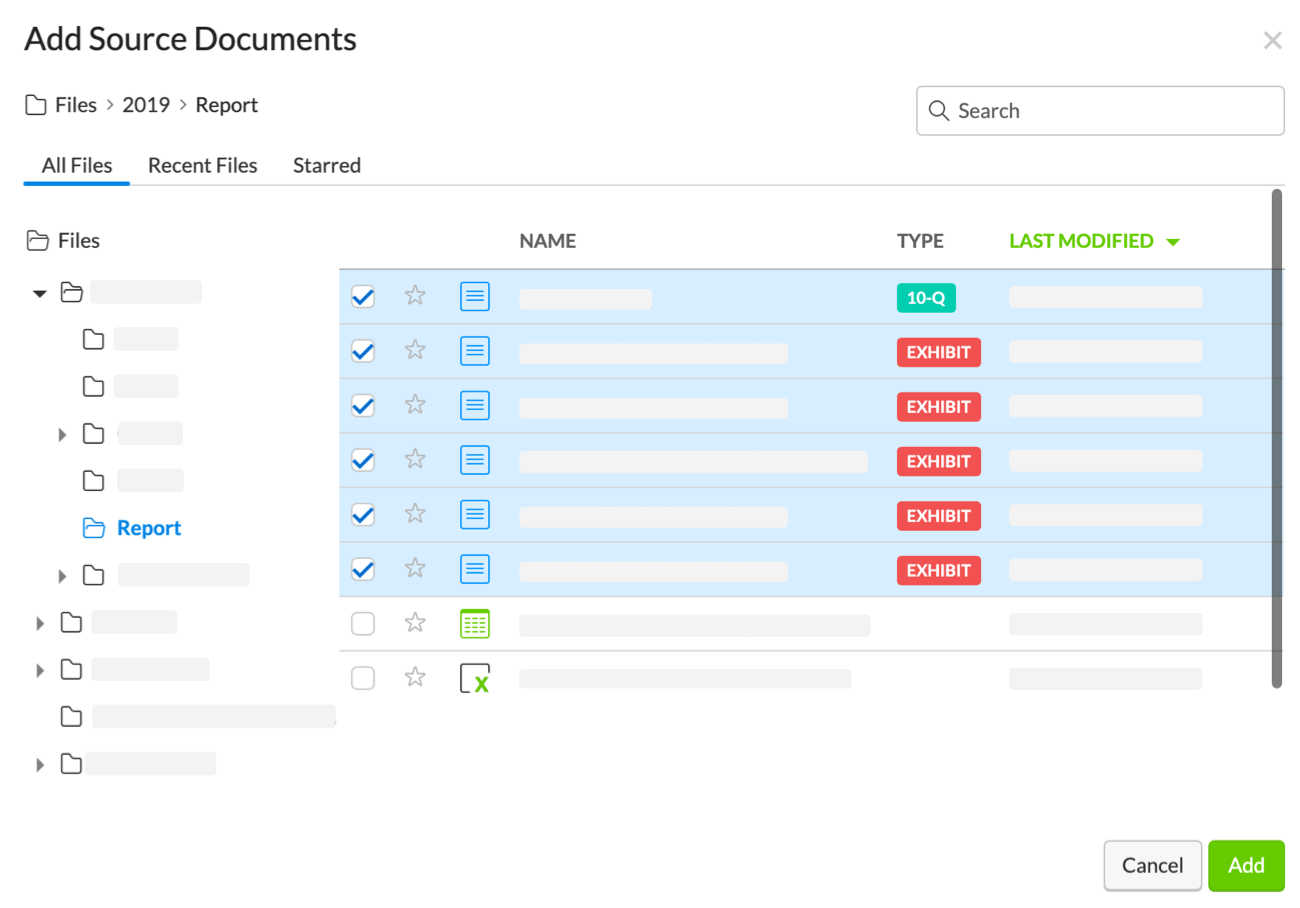The height and width of the screenshot is (908, 1300).
Task: Click the document icon in the last EXHIBIT row
Action: tap(475, 569)
